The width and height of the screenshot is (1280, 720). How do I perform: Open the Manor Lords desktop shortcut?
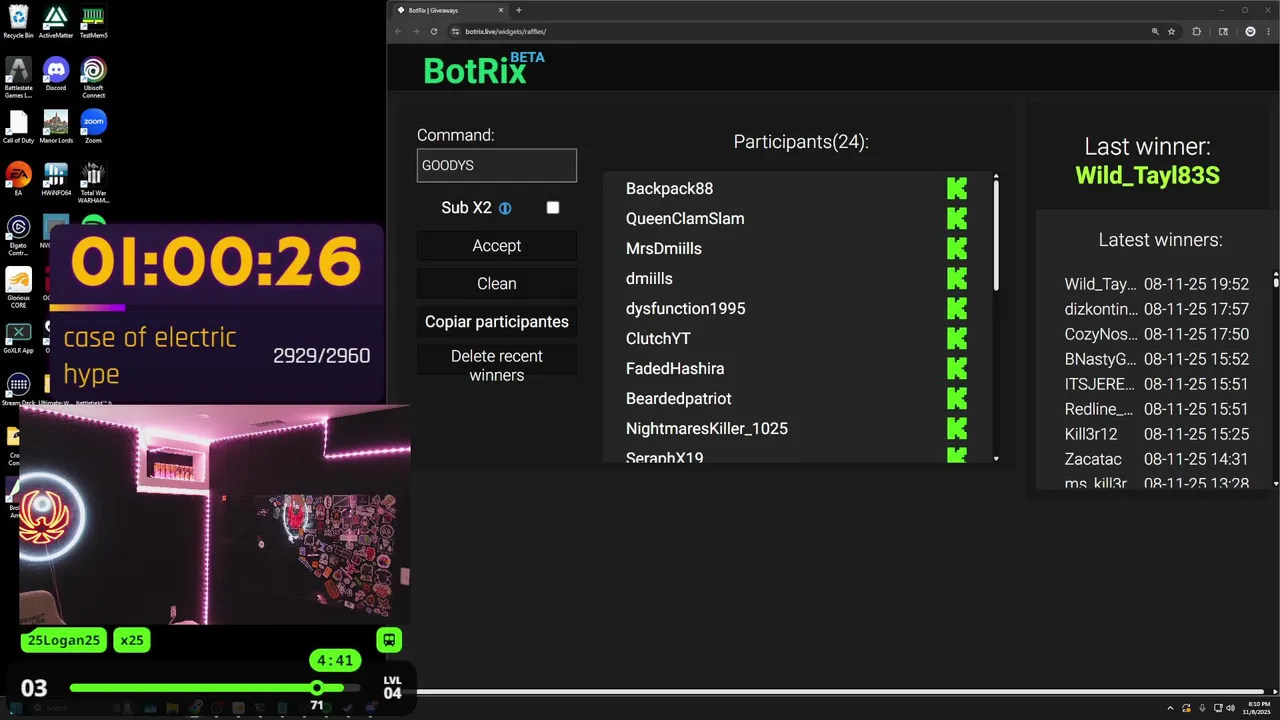(56, 127)
